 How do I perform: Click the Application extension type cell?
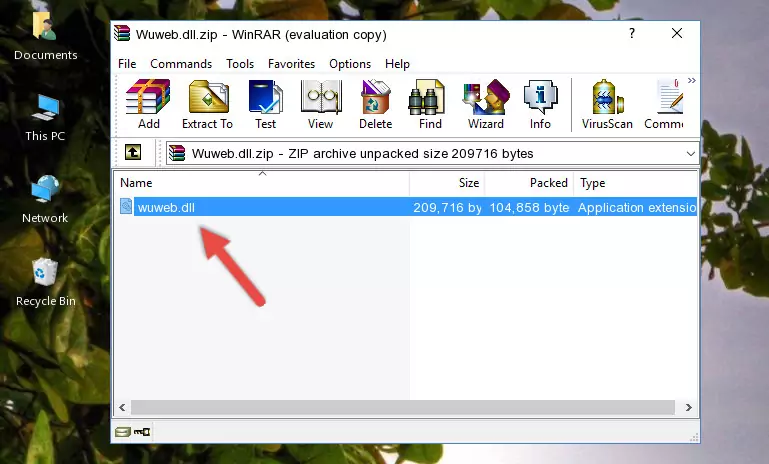tap(637, 207)
